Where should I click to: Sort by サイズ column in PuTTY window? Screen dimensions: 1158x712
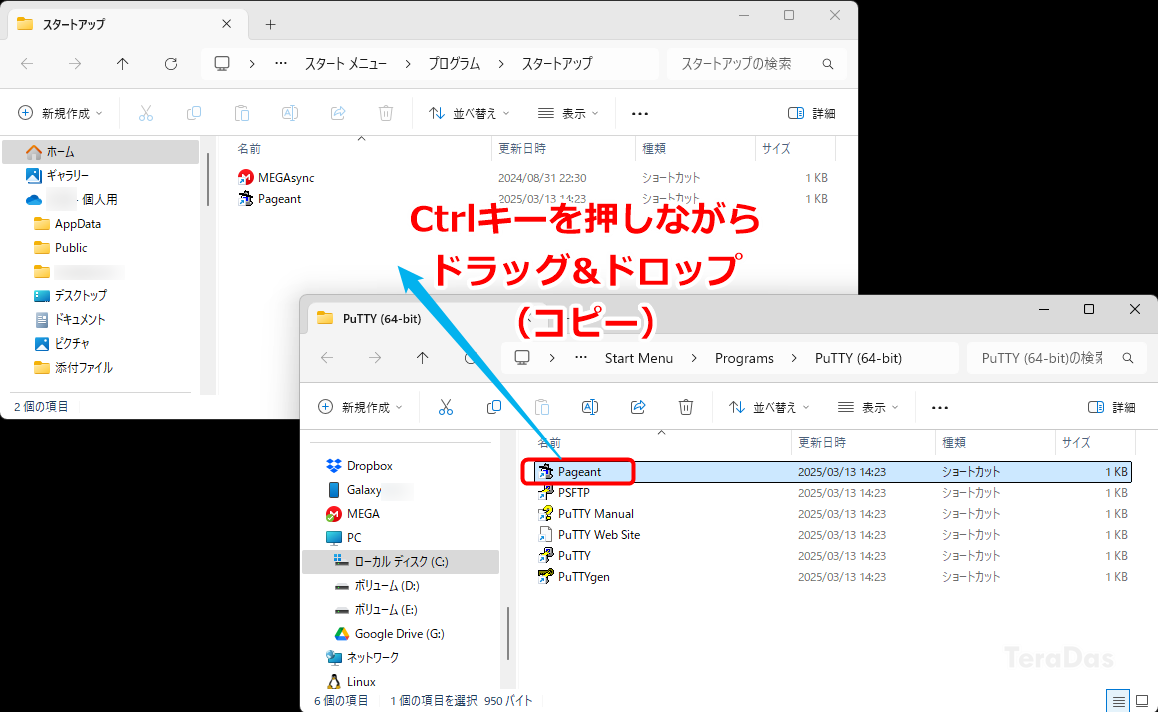(1076, 442)
